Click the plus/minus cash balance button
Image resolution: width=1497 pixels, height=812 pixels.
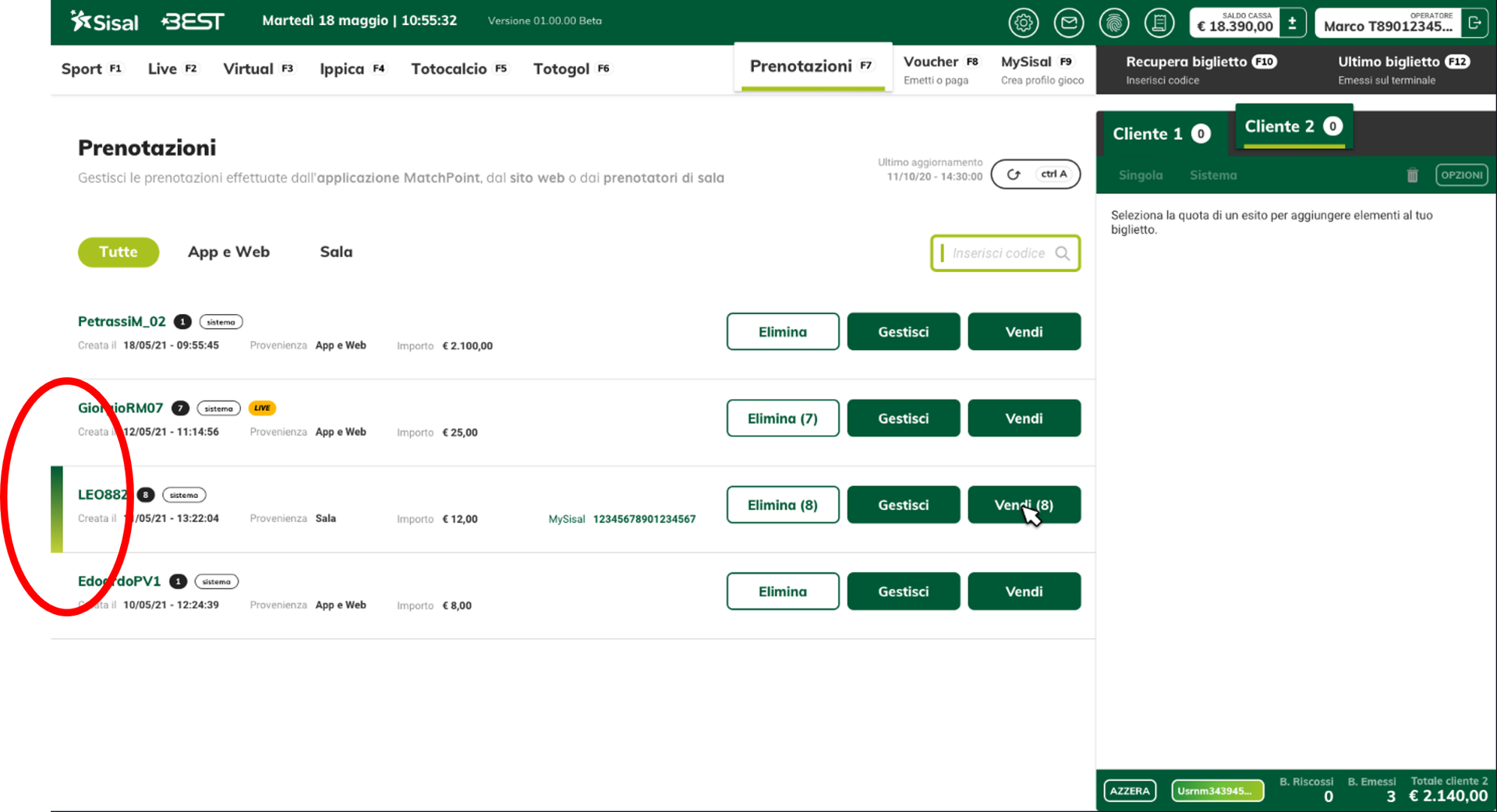click(x=1292, y=23)
